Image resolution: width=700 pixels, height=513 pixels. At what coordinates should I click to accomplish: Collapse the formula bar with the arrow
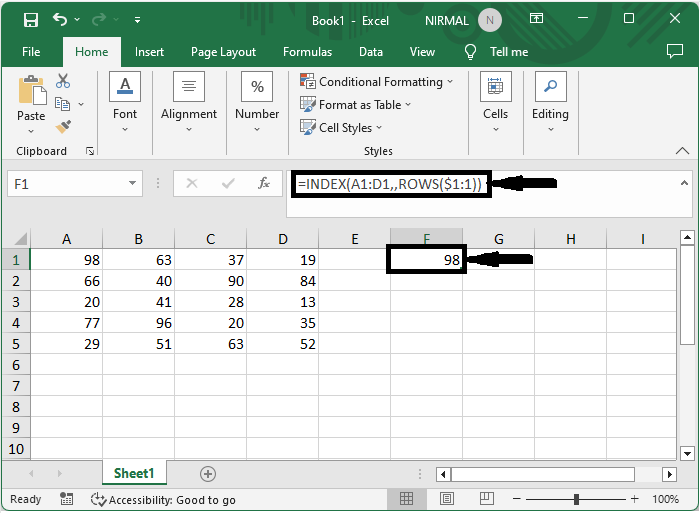(x=684, y=183)
